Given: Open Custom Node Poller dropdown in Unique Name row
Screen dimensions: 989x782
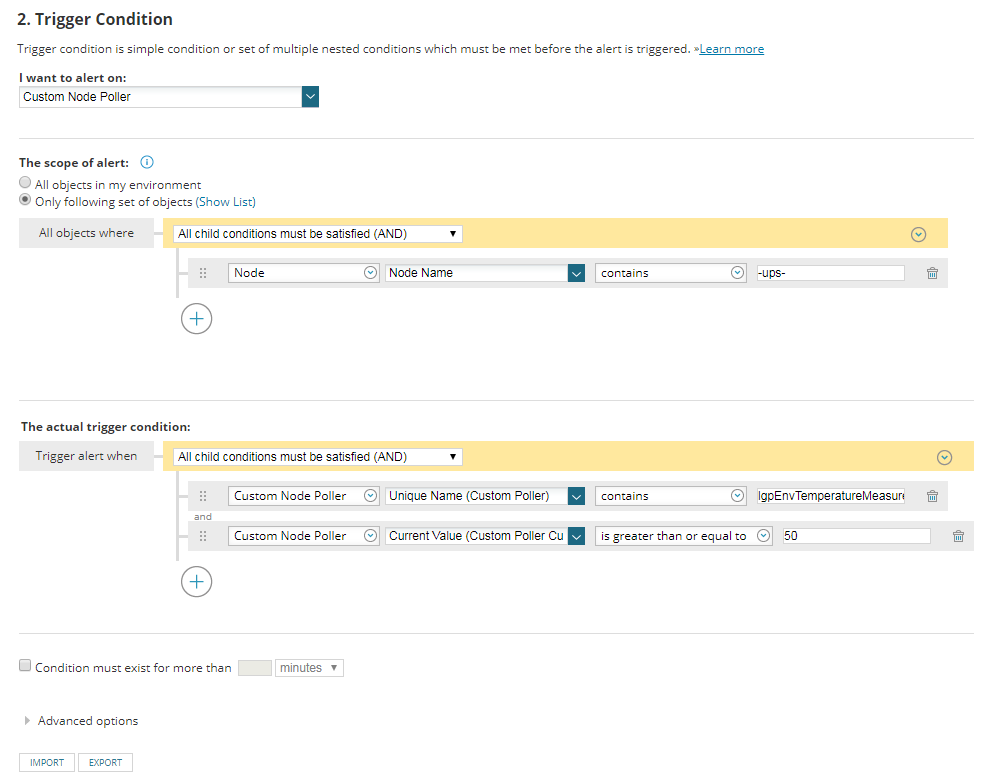Looking at the screenshot, I should click(303, 496).
